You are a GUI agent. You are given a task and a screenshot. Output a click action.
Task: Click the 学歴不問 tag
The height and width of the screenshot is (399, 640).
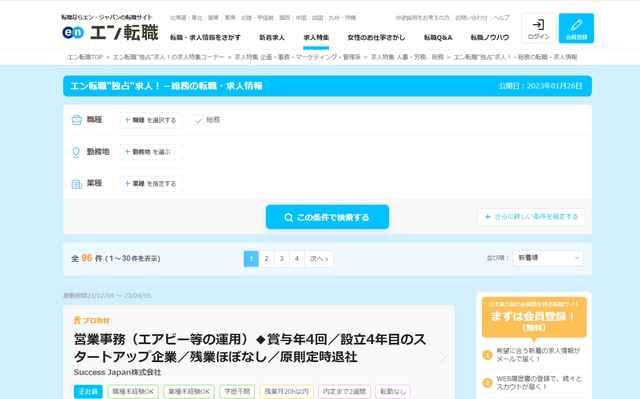(237, 392)
